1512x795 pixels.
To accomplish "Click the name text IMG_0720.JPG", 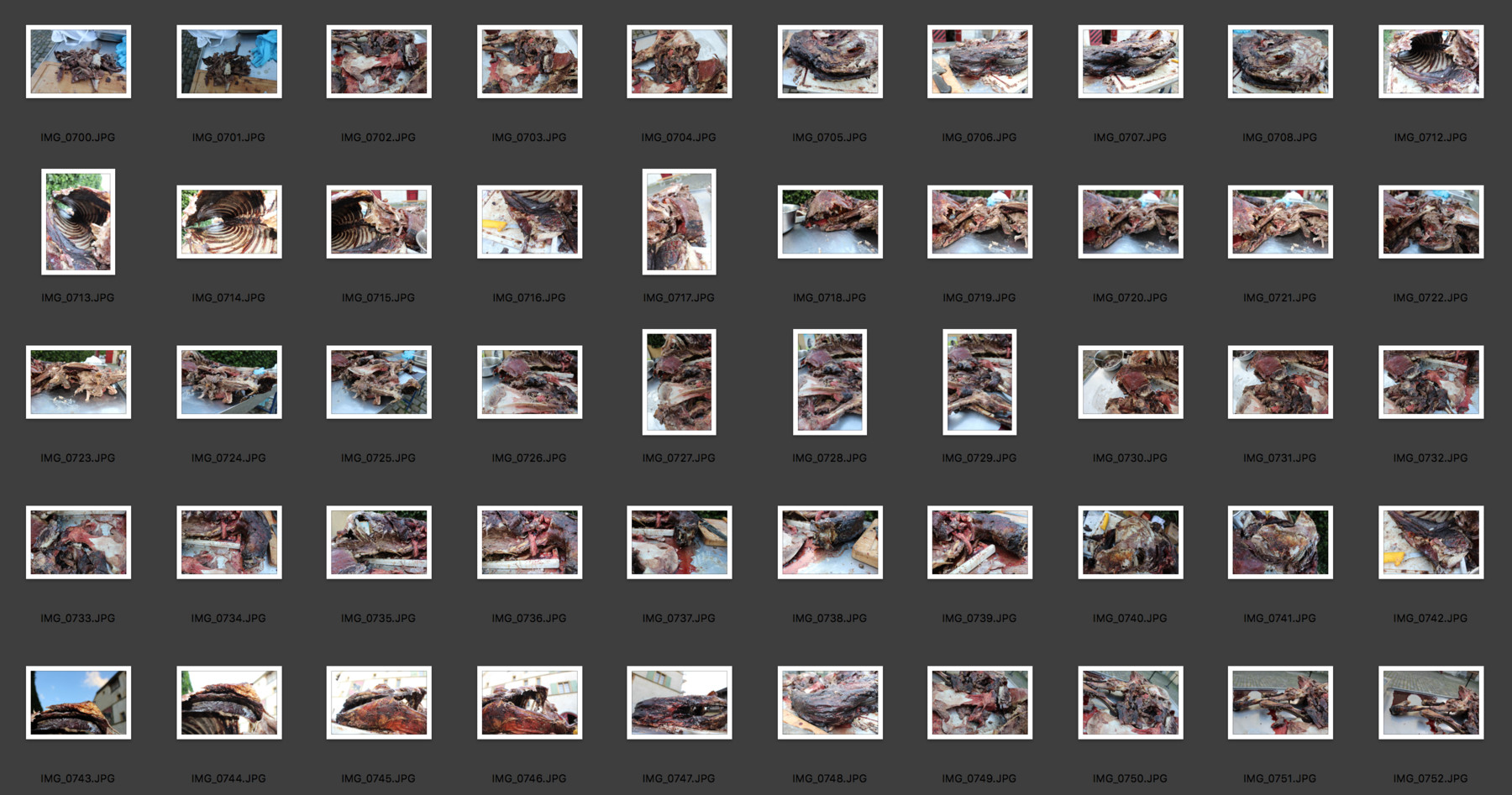I will coord(1130,297).
